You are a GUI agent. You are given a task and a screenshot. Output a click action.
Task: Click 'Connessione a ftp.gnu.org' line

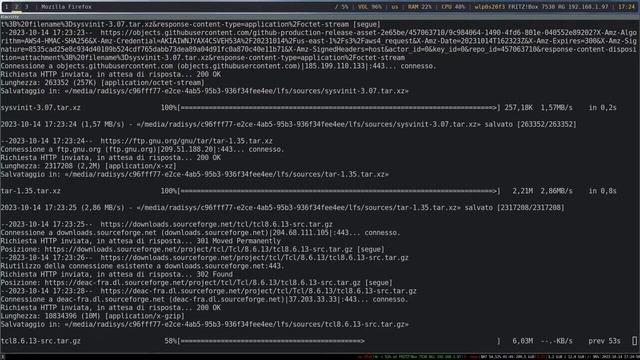(x=142, y=149)
